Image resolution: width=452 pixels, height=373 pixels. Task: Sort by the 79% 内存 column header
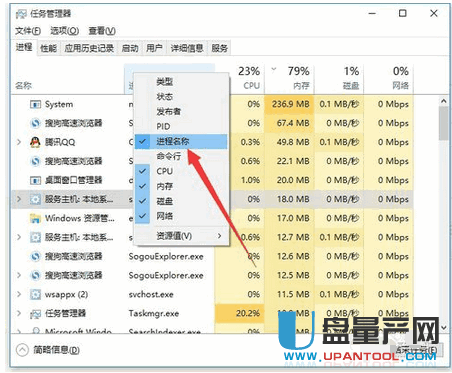[289, 79]
